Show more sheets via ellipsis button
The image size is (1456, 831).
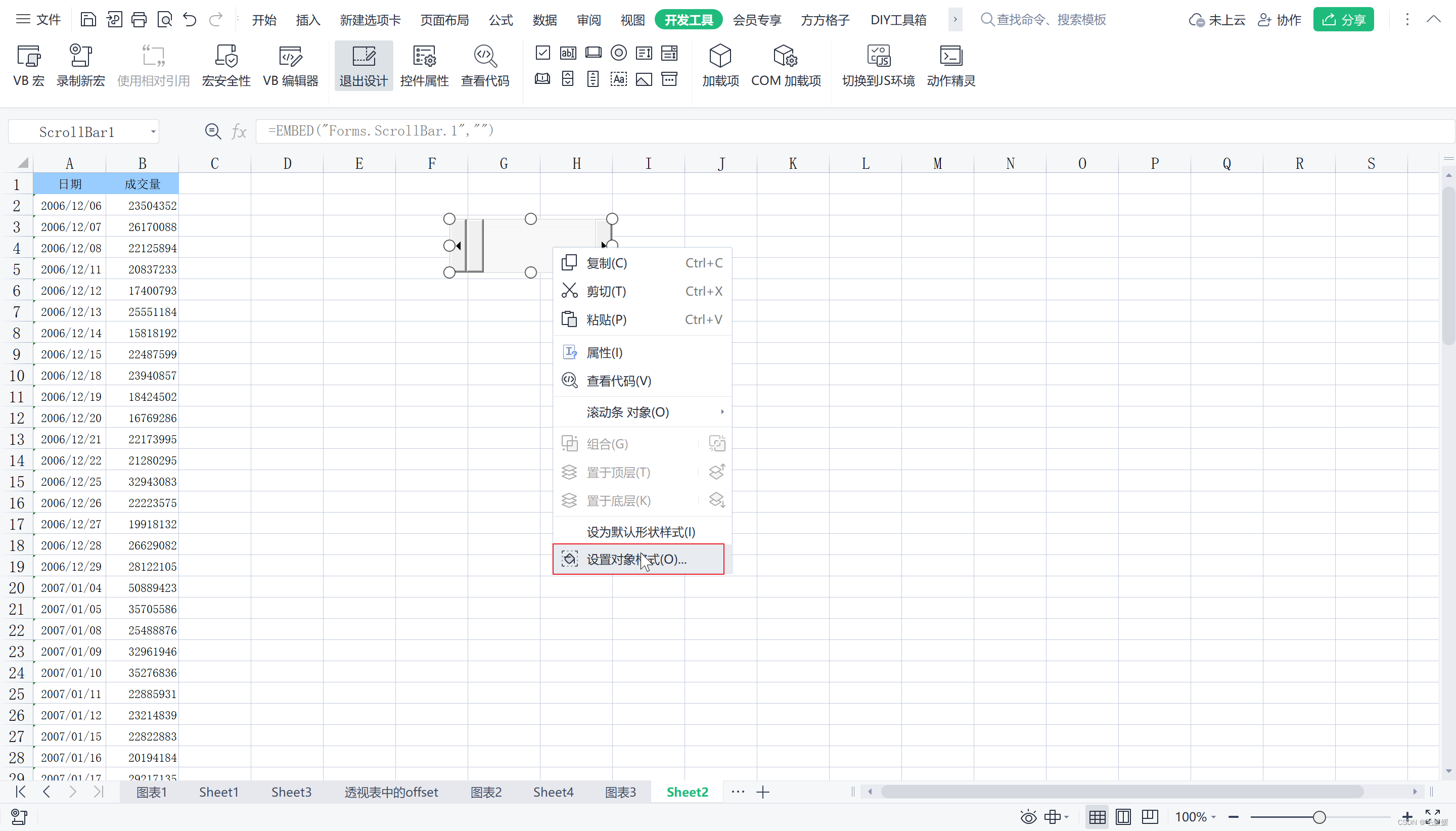pos(738,792)
